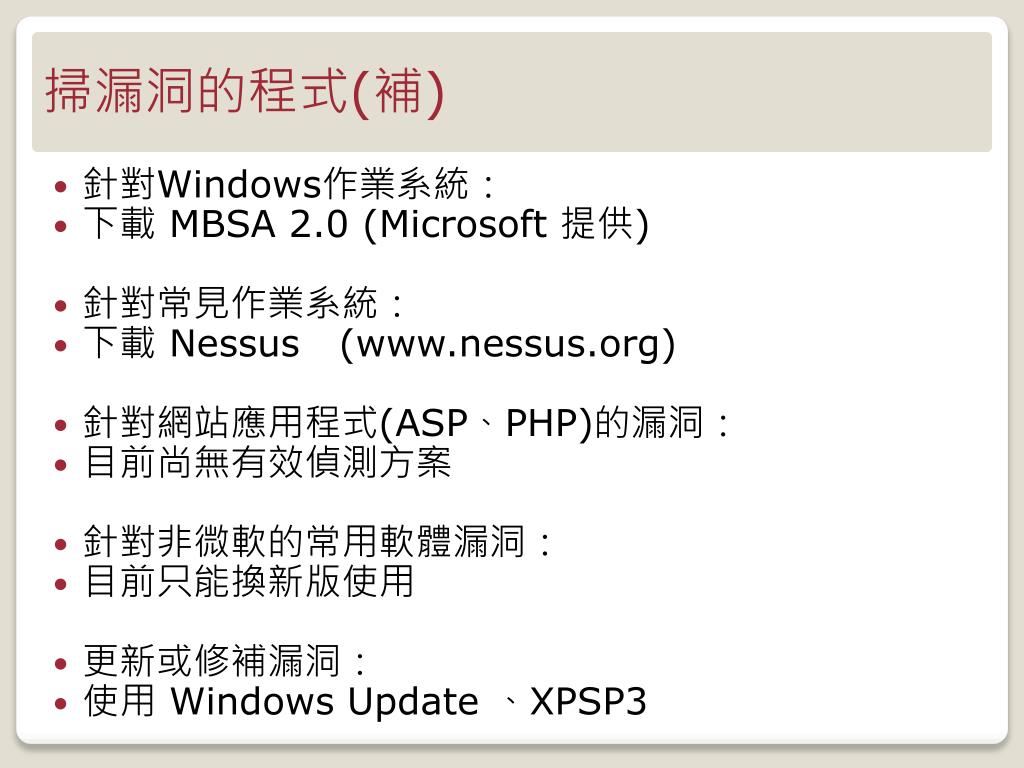Select the ASP、PHP web application line
Viewport: 1024px width, 768px height.
point(406,423)
